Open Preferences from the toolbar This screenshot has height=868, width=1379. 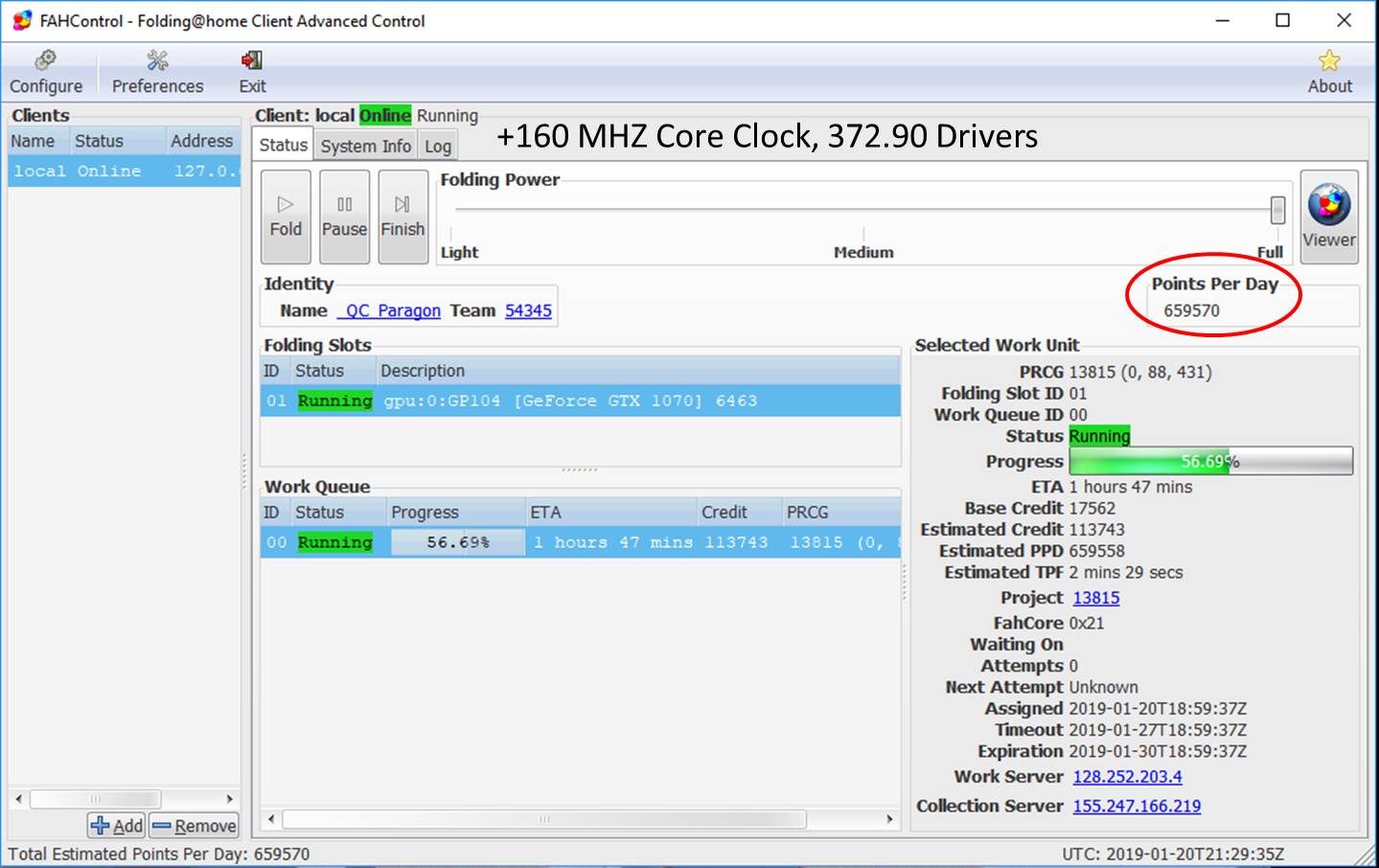(x=157, y=72)
